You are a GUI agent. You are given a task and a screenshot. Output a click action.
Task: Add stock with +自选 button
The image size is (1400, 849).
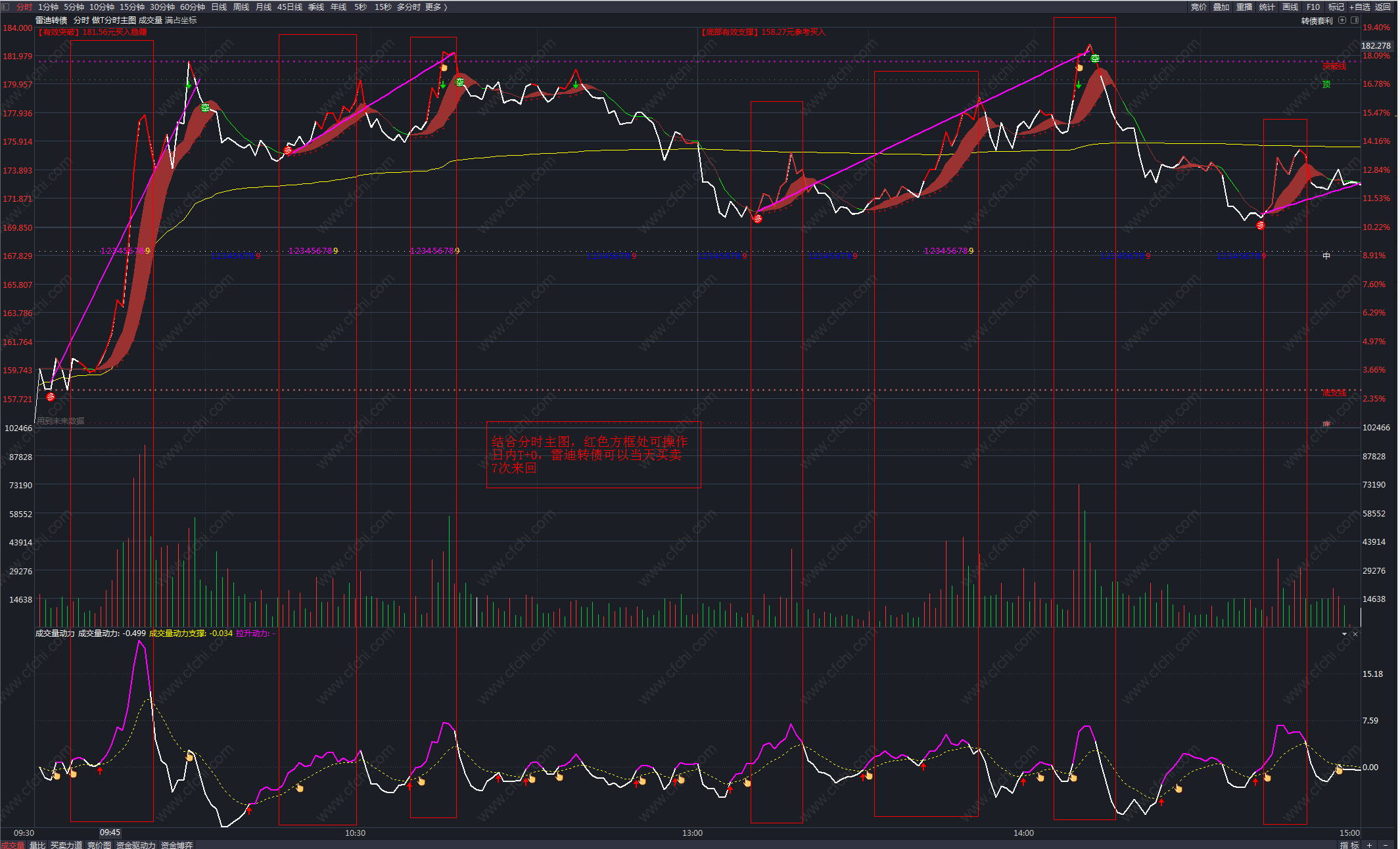point(1359,7)
